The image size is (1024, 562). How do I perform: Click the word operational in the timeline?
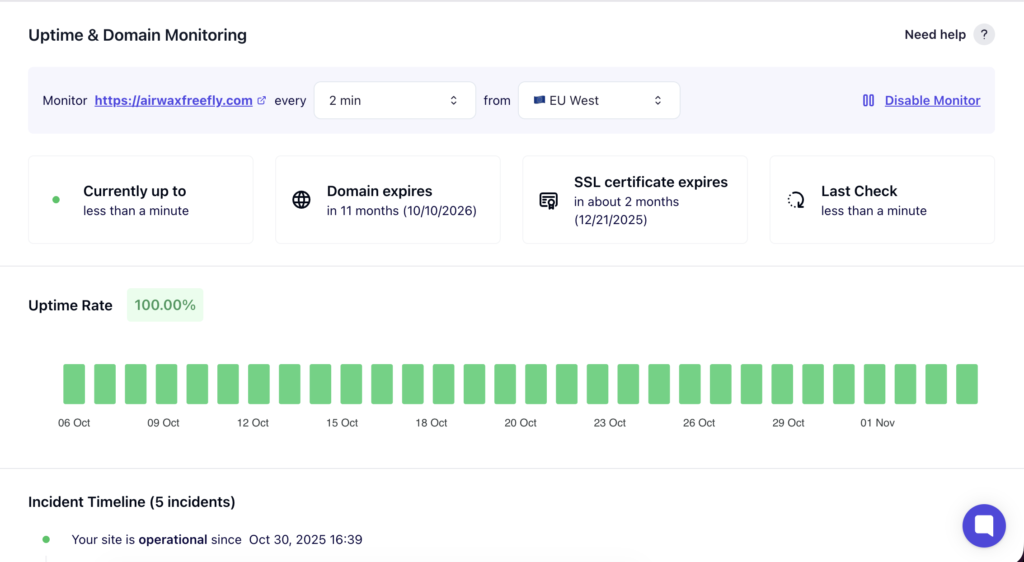(x=173, y=540)
